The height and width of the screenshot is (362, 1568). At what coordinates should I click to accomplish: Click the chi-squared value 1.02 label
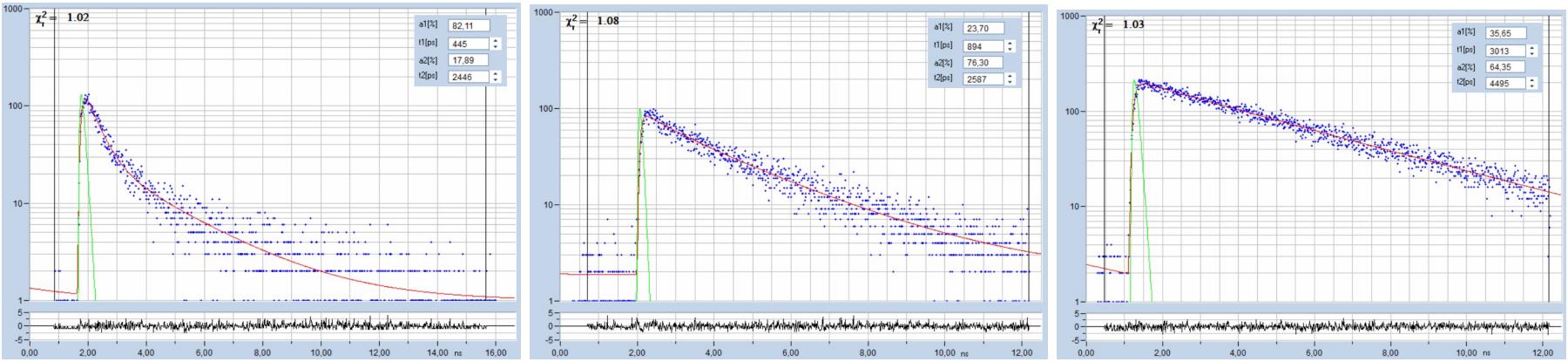(x=77, y=17)
